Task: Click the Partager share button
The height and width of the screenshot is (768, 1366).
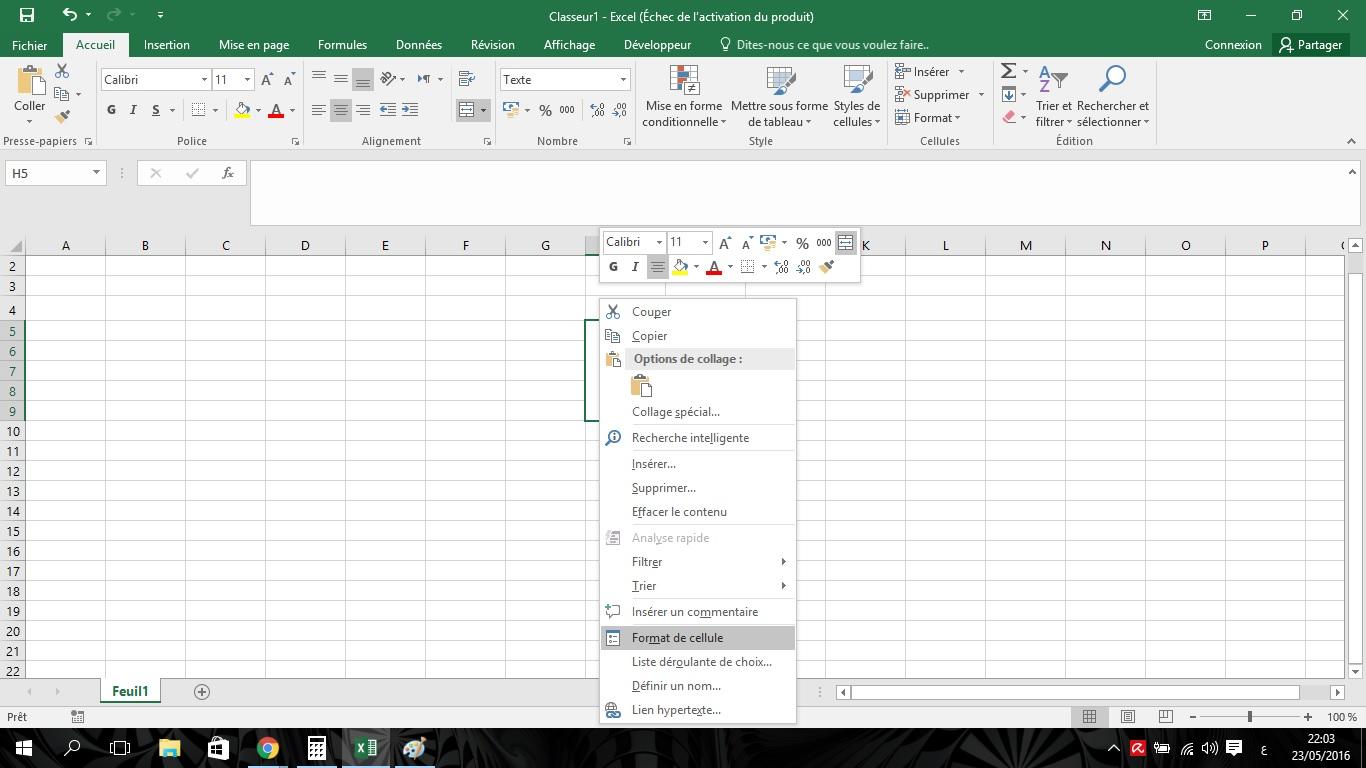Action: coord(1310,45)
